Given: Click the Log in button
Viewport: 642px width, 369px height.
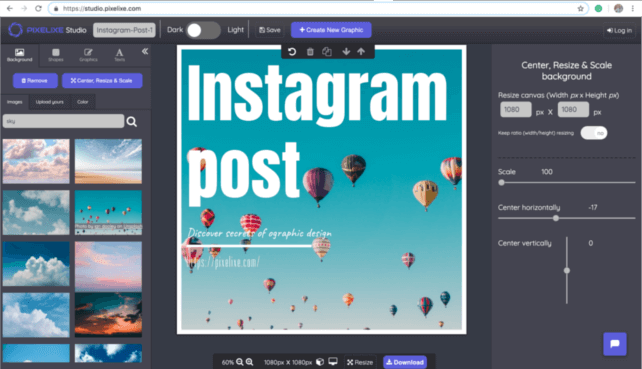Looking at the screenshot, I should [x=619, y=30].
